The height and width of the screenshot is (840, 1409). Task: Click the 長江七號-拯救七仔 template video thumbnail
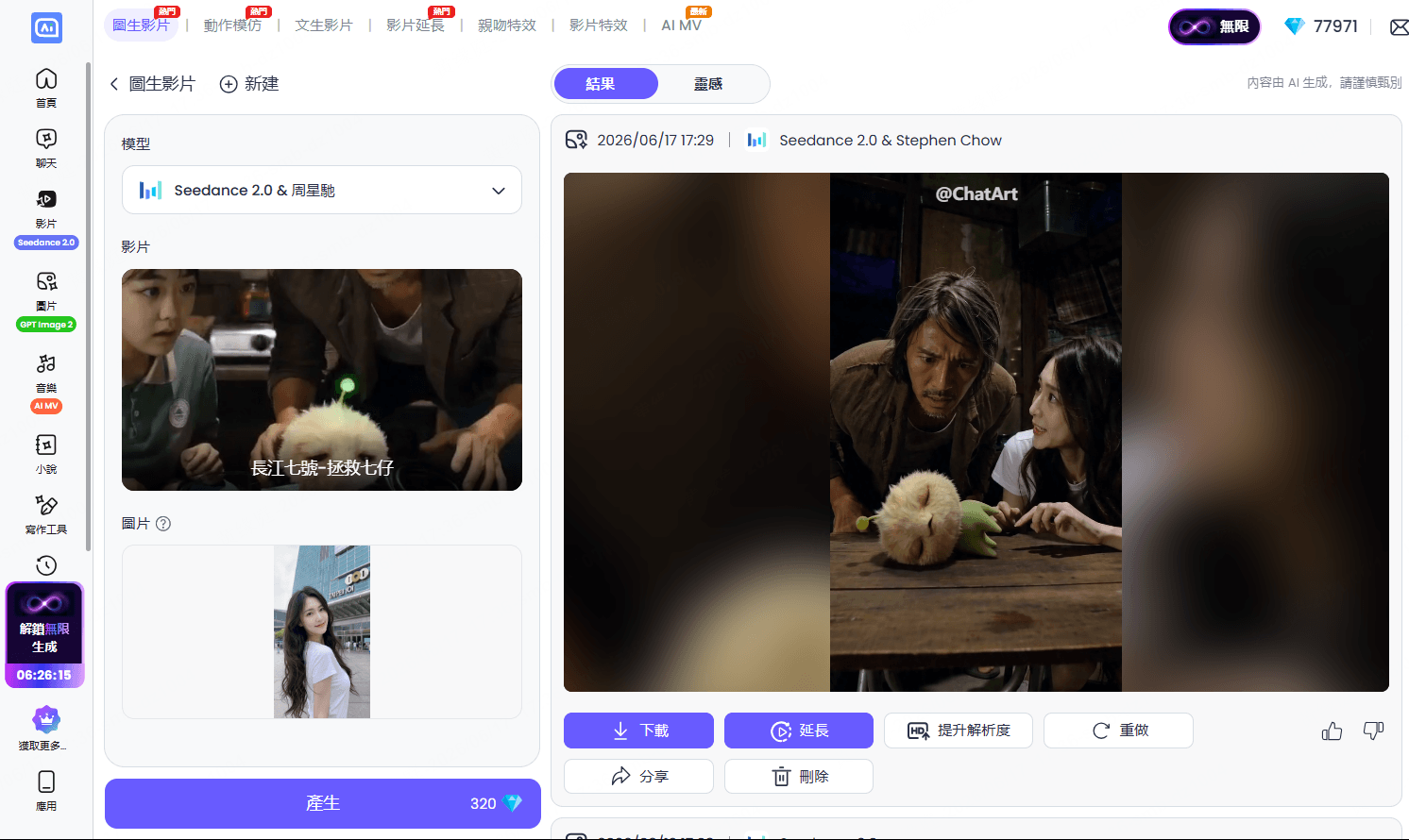click(322, 379)
